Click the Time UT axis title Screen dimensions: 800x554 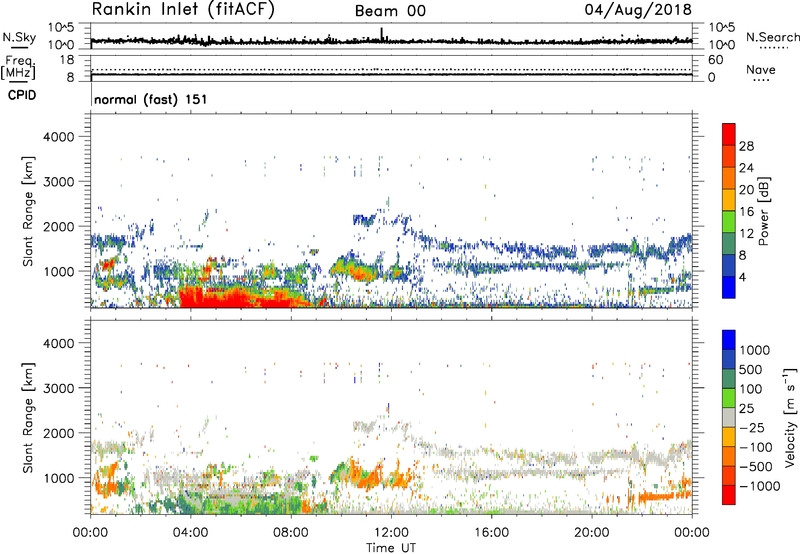(391, 547)
